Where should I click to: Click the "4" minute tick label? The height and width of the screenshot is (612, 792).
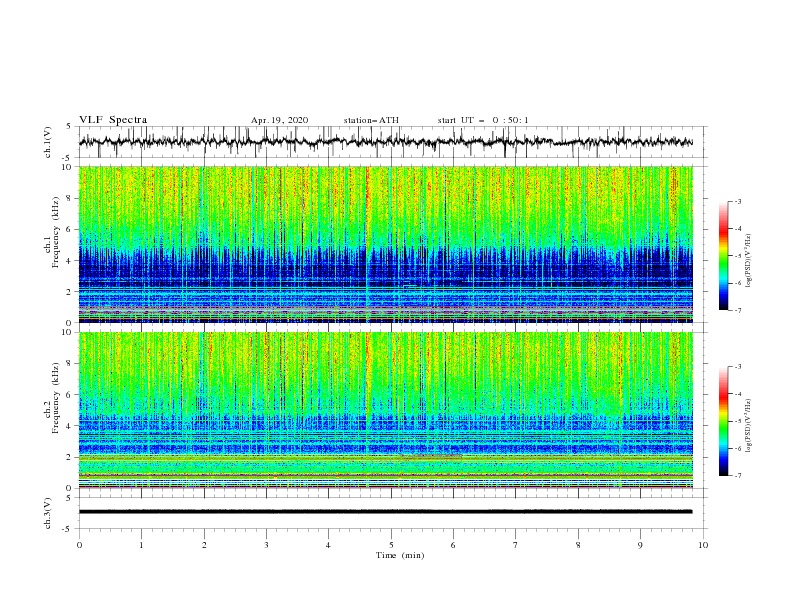328,545
